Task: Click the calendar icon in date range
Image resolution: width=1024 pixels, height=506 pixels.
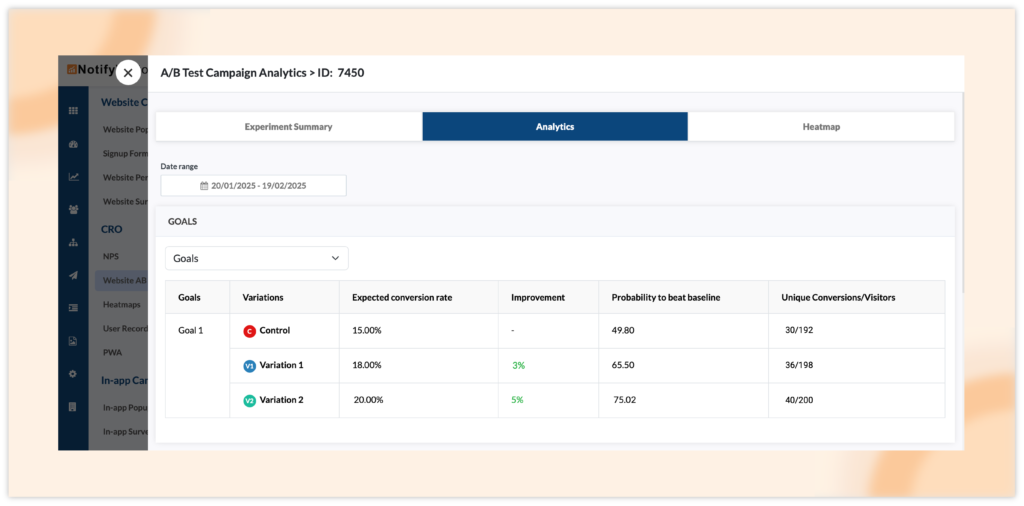Action: [x=204, y=185]
